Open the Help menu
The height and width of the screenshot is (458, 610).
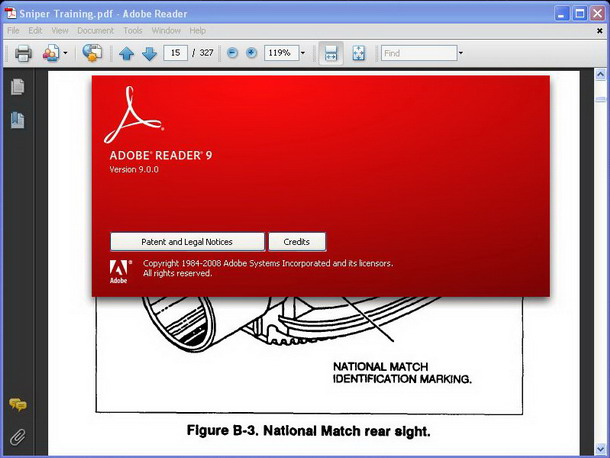coord(198,30)
